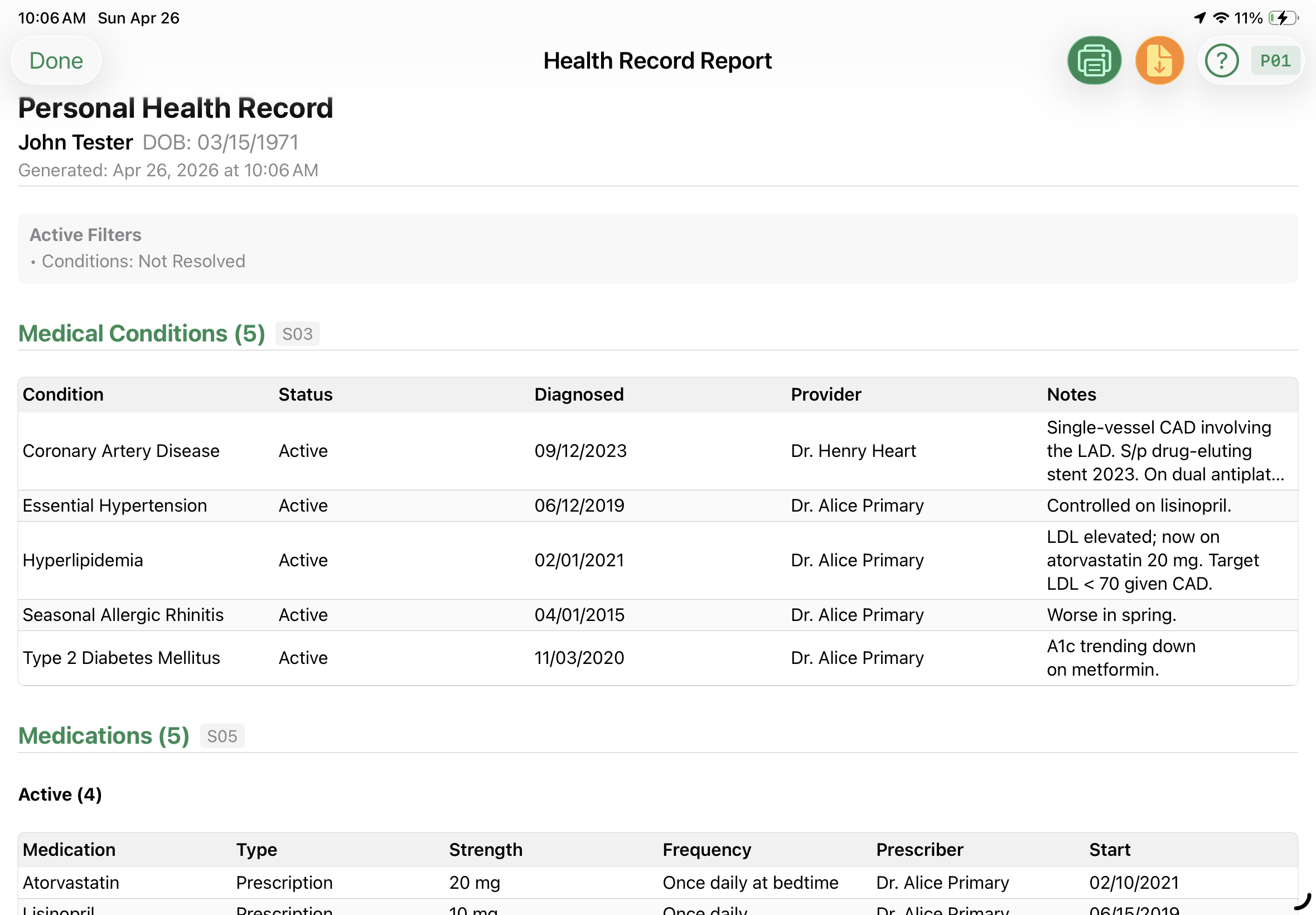The image size is (1316, 915).
Task: Click the Frequency column header
Action: pyautogui.click(x=707, y=849)
